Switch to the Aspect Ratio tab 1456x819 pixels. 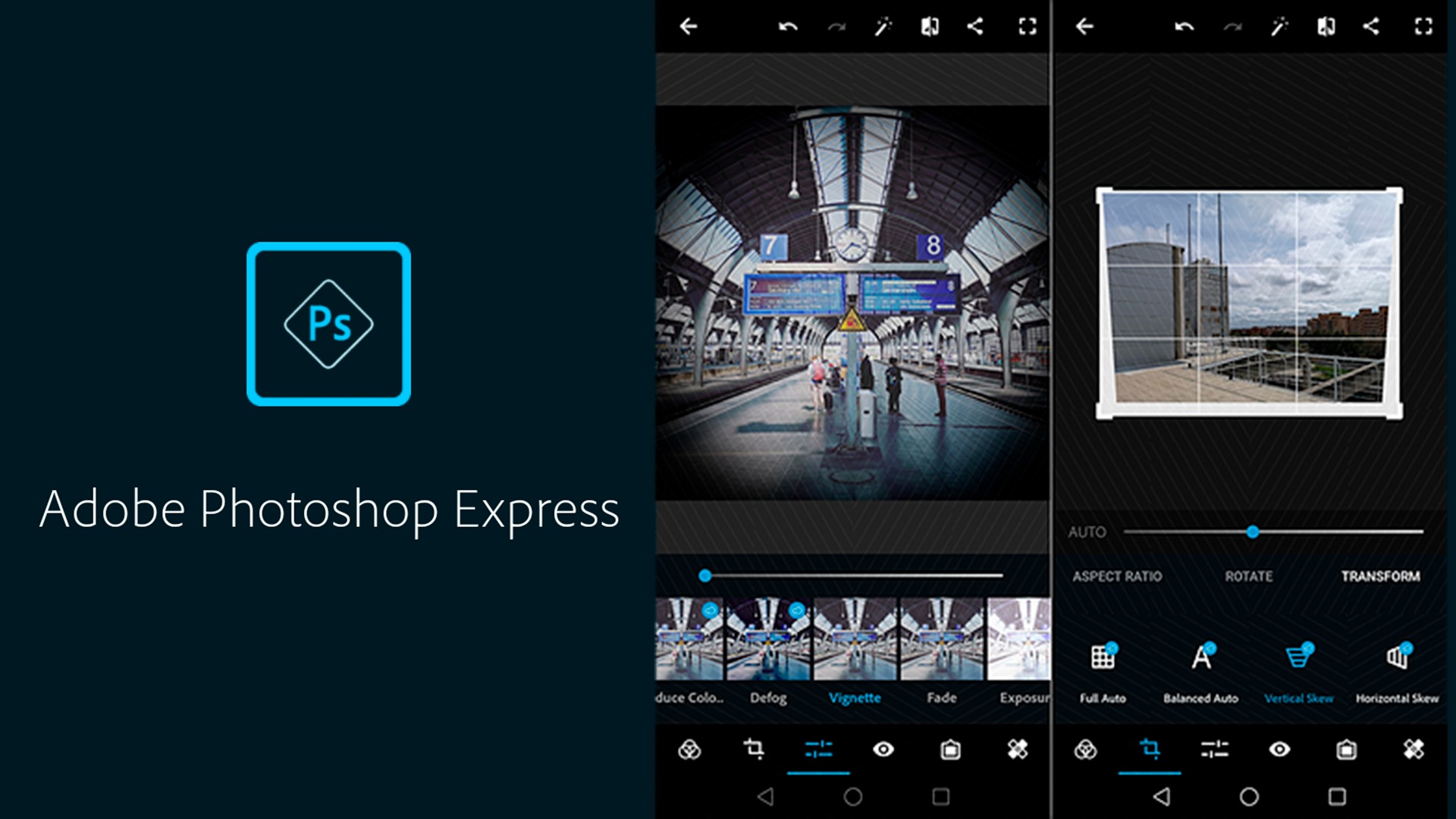[1117, 576]
